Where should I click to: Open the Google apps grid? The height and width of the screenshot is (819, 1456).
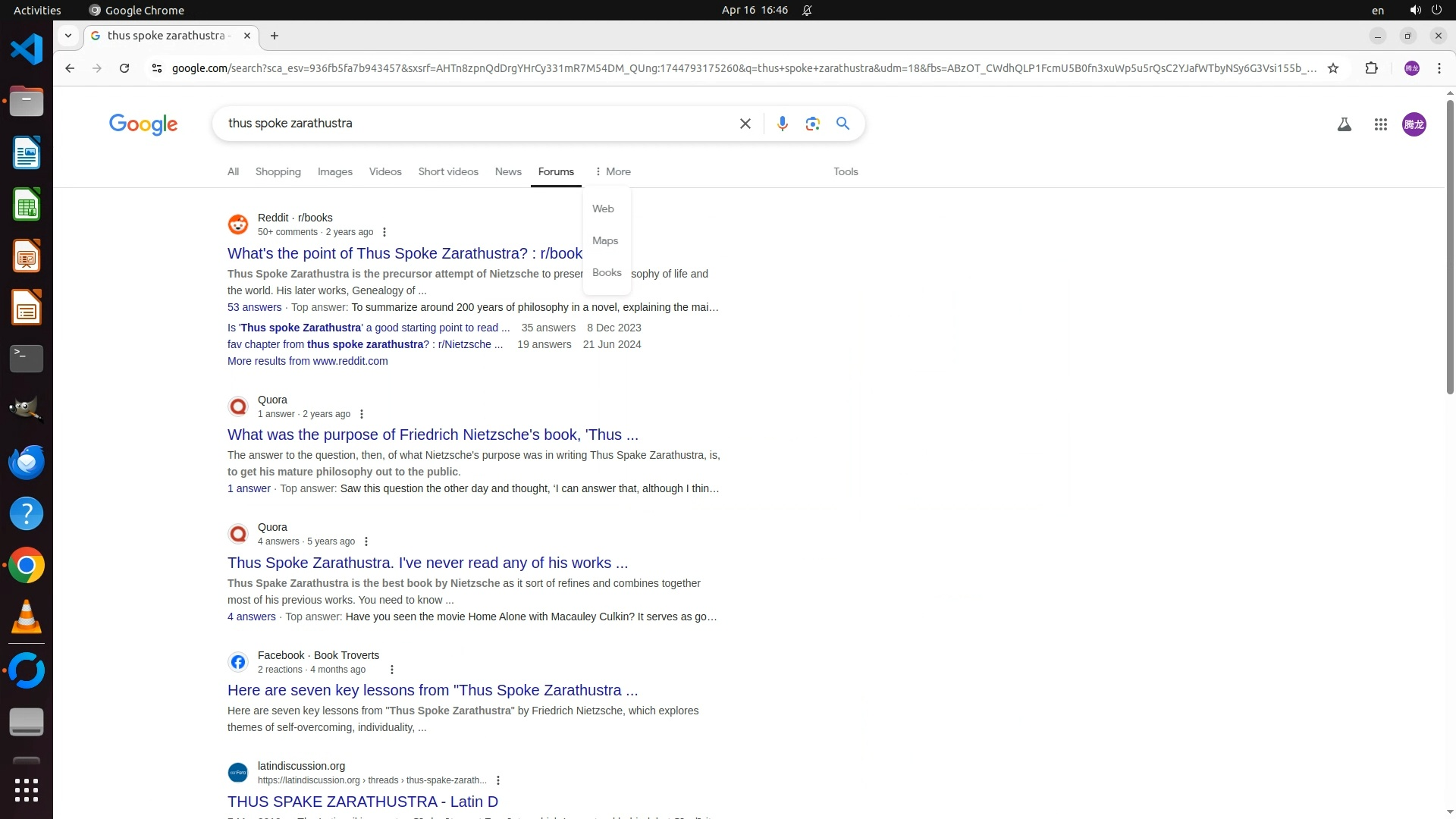(x=1380, y=124)
